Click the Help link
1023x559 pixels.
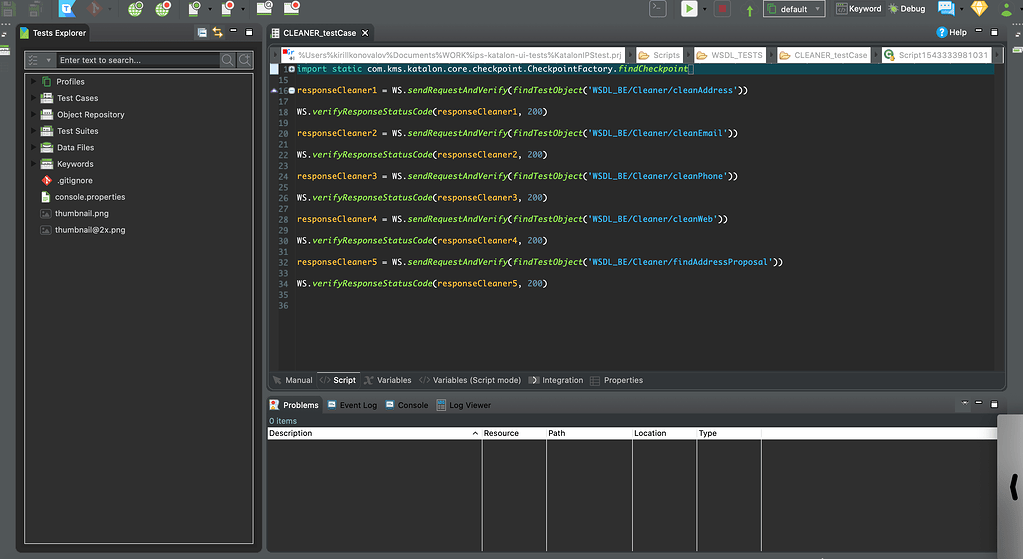coord(951,33)
